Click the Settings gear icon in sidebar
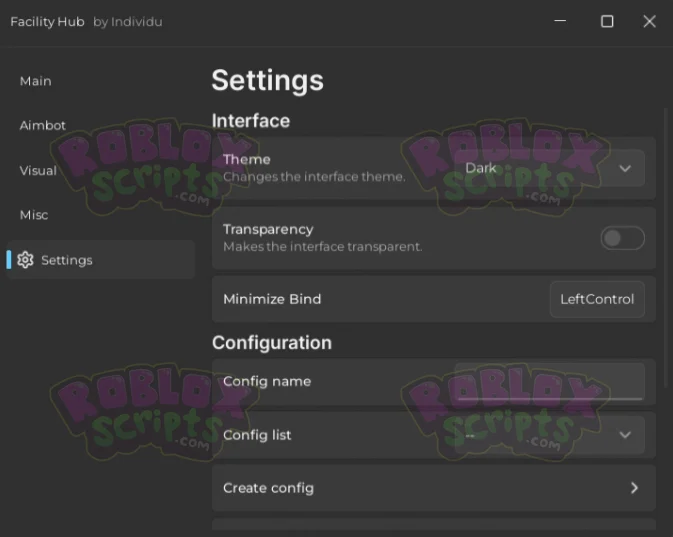 (x=25, y=260)
